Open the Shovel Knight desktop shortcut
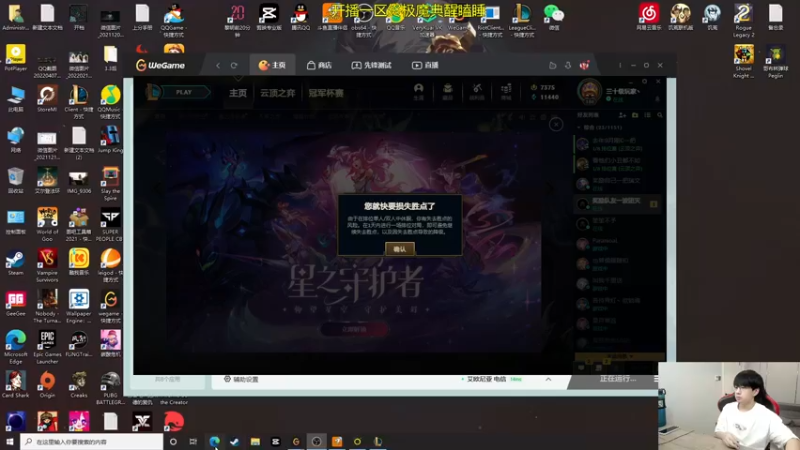 (743, 61)
